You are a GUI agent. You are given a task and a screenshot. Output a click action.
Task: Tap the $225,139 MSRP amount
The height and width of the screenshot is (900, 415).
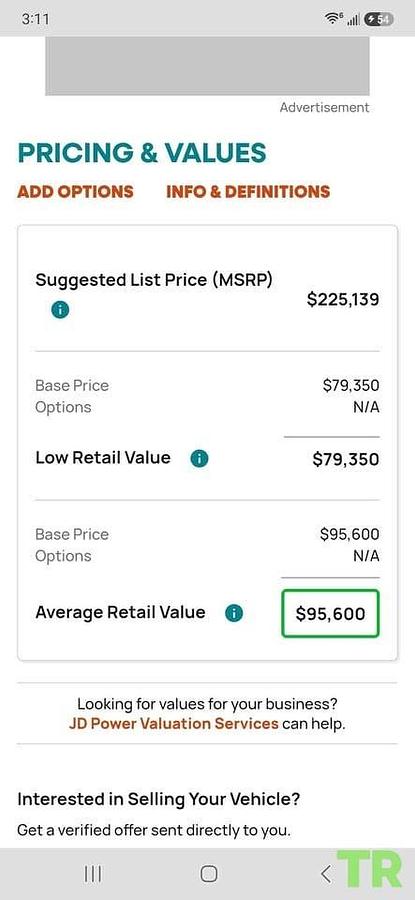click(x=343, y=300)
